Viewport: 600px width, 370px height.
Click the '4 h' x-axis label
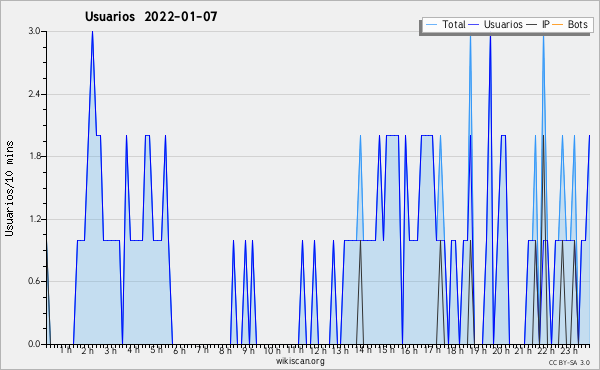point(133,350)
